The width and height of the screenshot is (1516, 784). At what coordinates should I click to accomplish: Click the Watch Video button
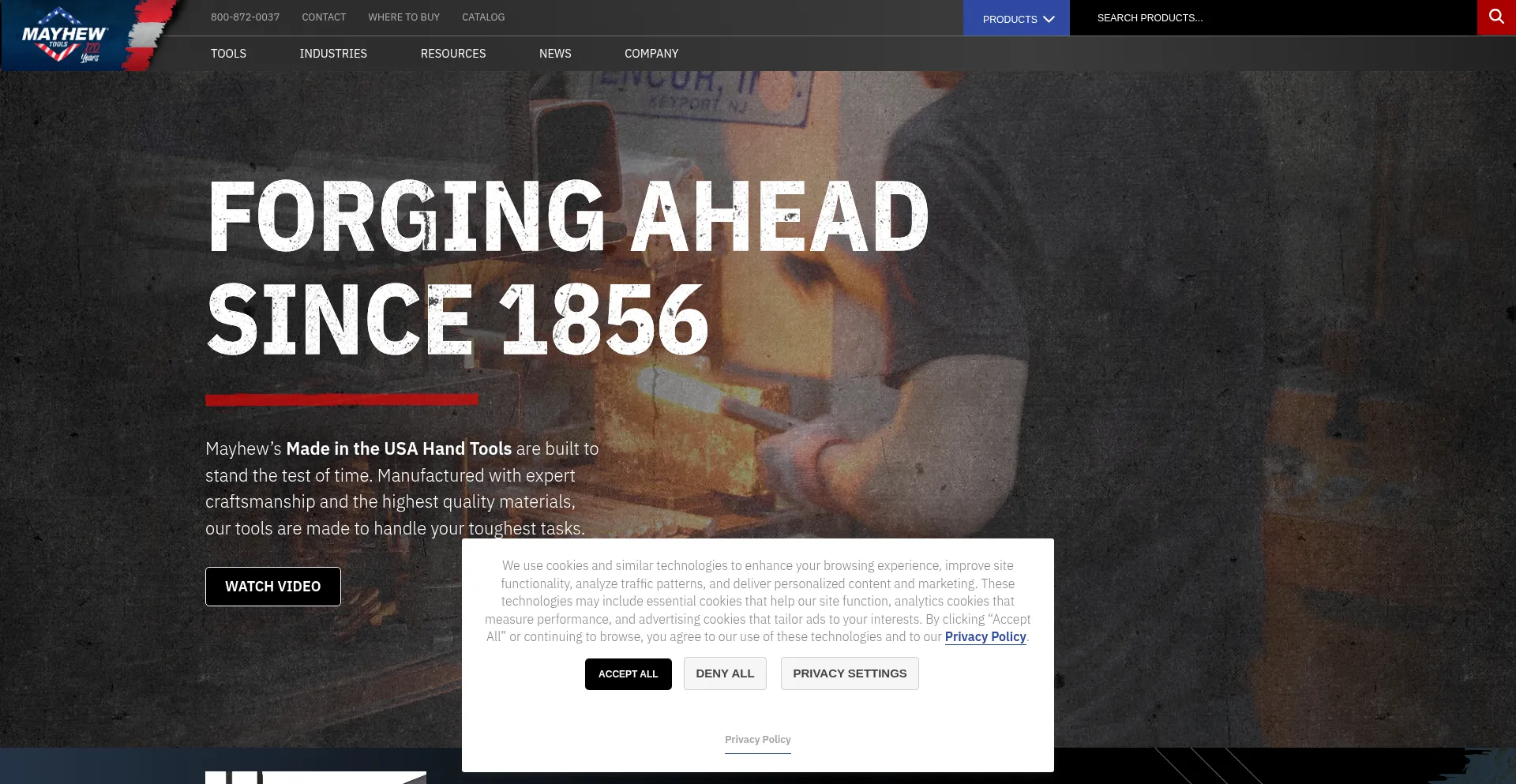(x=273, y=587)
